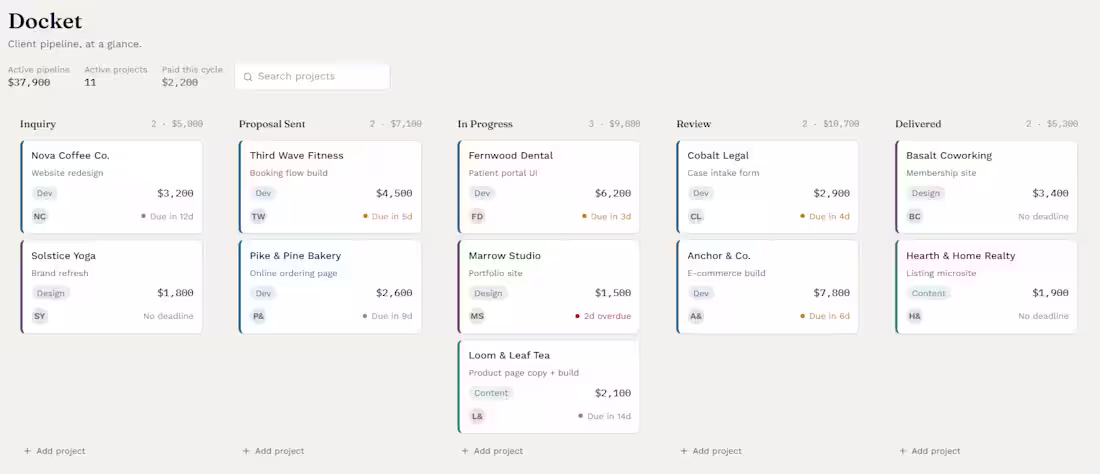Select the Review column header
This screenshot has width=1100, height=474.
tap(694, 124)
